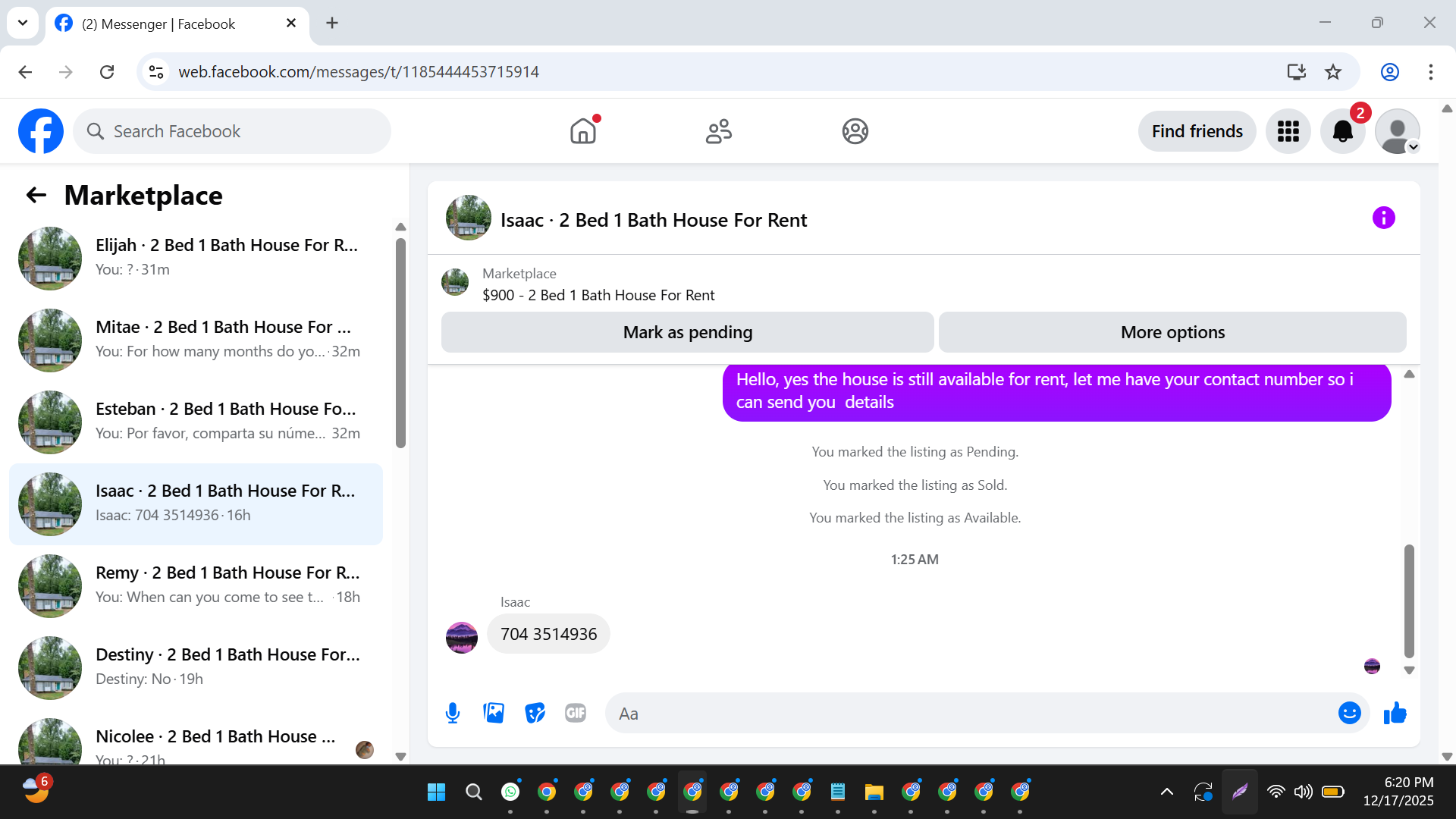Open the tab search dropdown in Chrome
Screen dimensions: 1456x819
click(23, 23)
